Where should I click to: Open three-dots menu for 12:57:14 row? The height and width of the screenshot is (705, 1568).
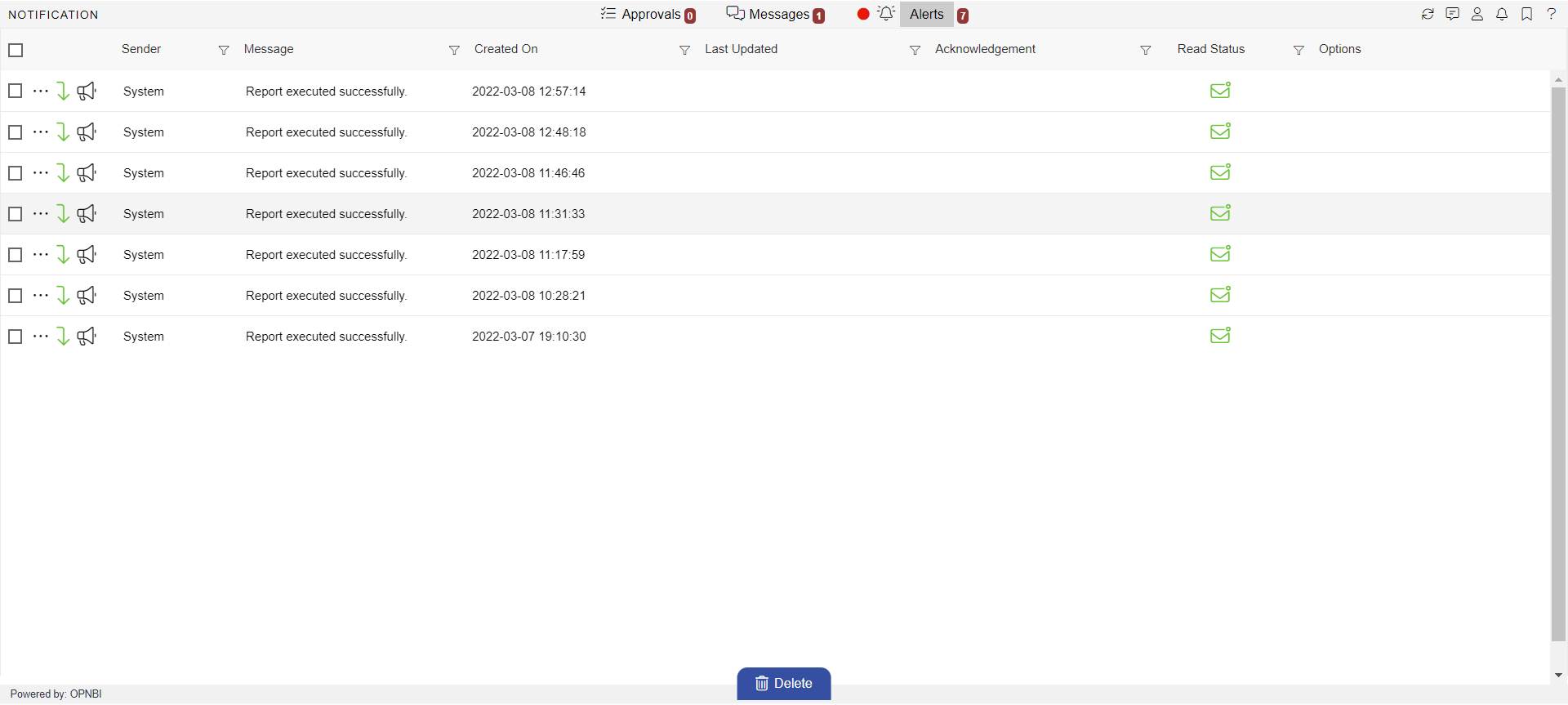[x=41, y=91]
